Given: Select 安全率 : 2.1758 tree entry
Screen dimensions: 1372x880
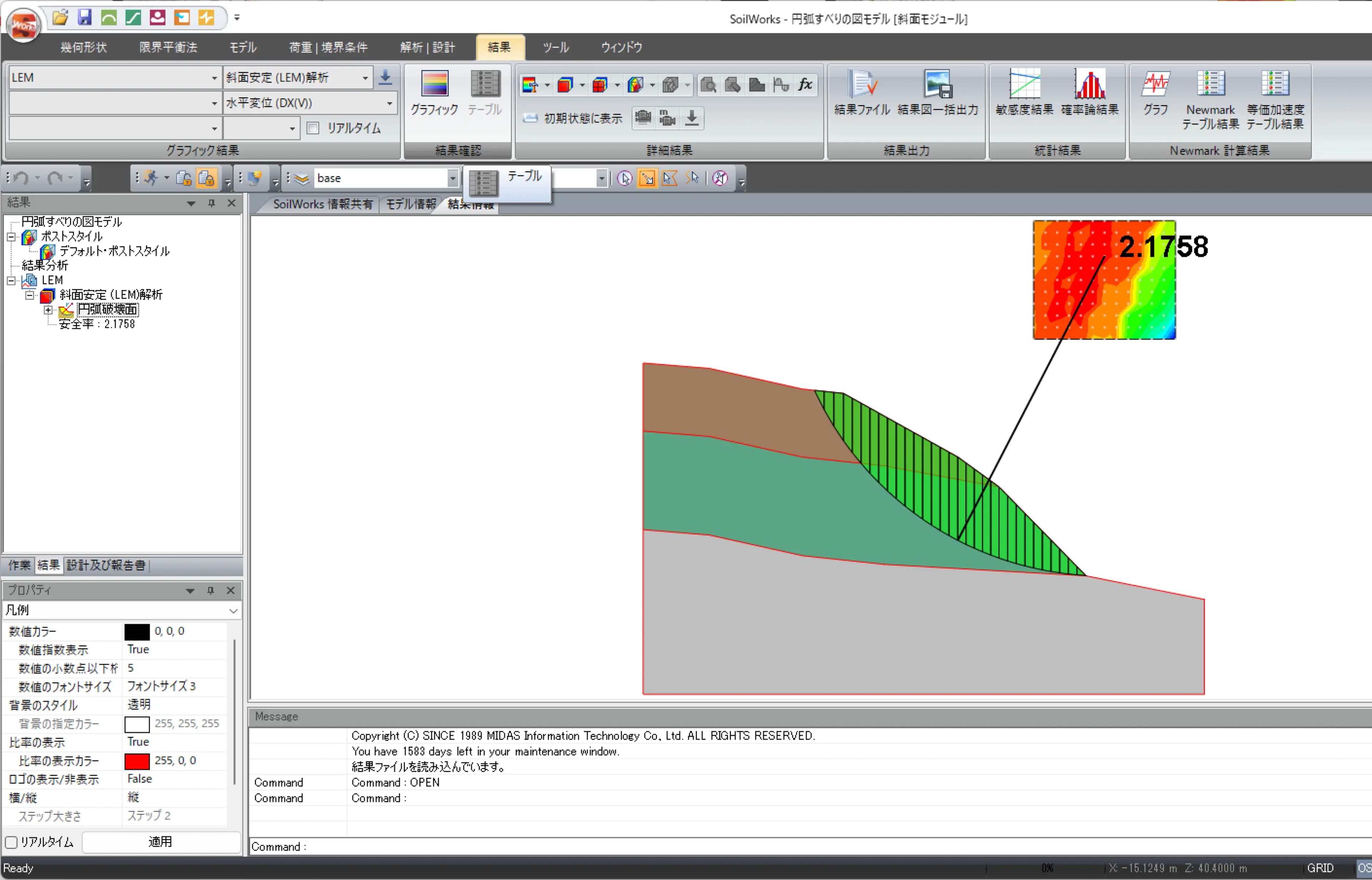Looking at the screenshot, I should pos(96,324).
